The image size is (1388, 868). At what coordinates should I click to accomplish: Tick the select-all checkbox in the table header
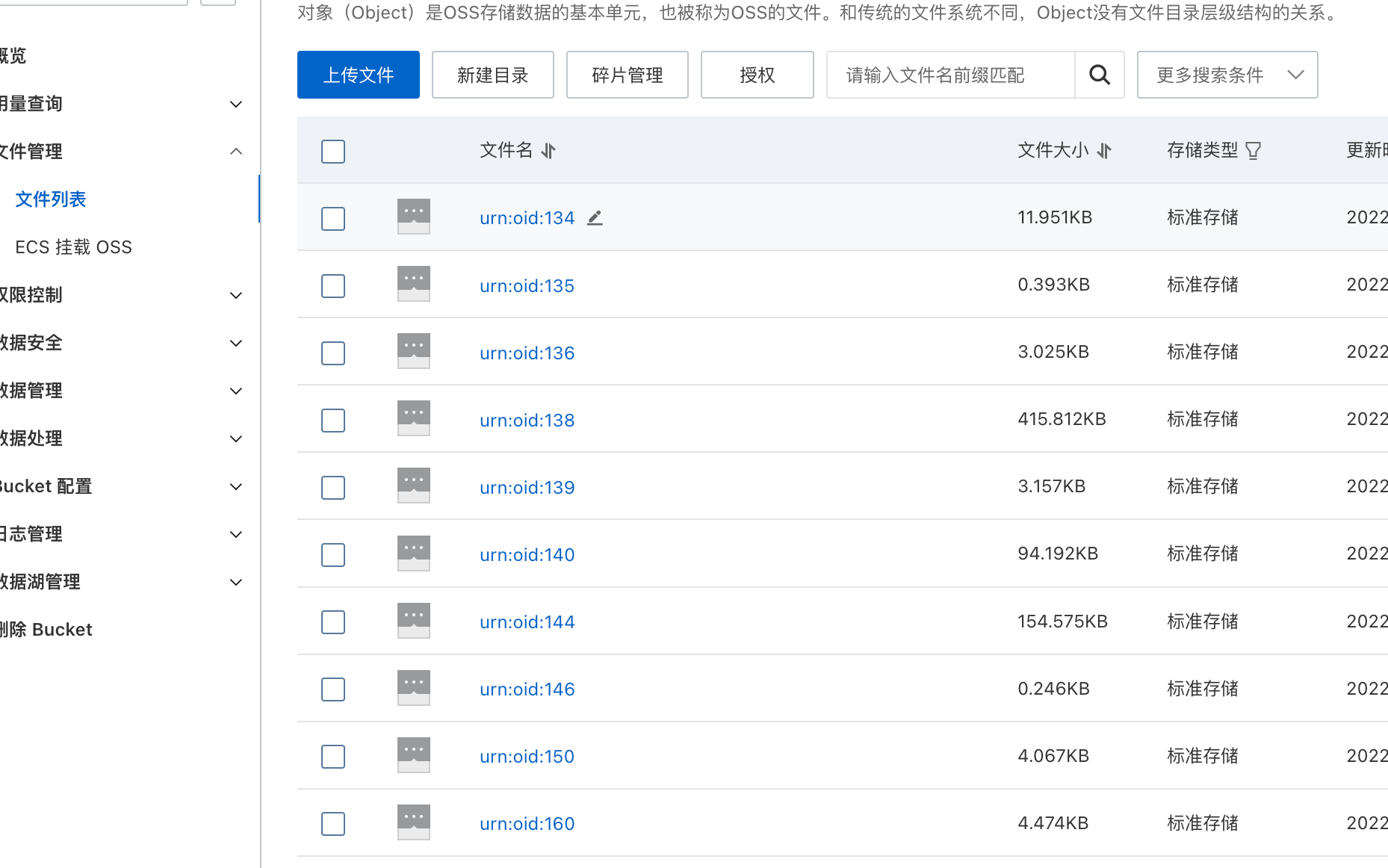point(333,152)
